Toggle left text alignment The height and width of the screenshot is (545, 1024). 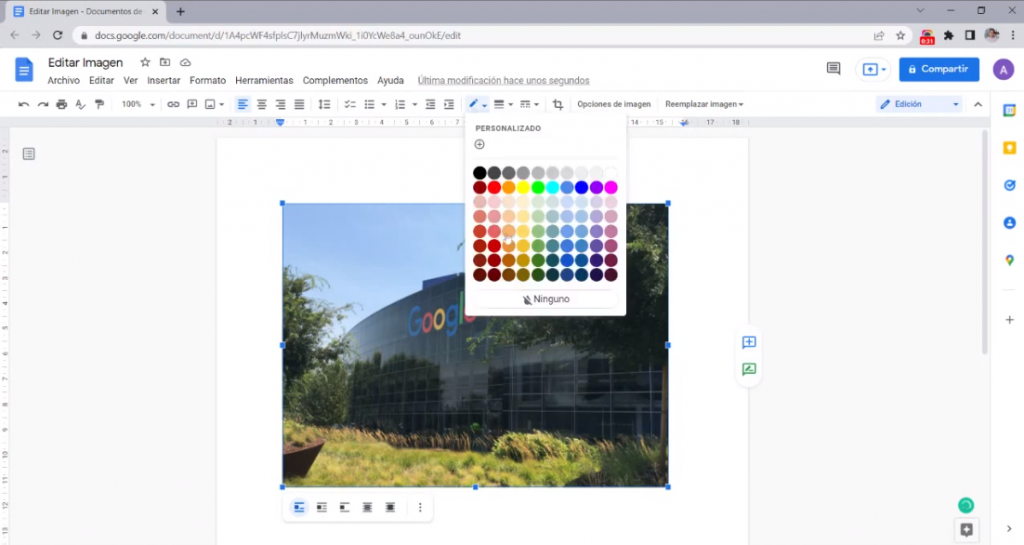(x=243, y=104)
